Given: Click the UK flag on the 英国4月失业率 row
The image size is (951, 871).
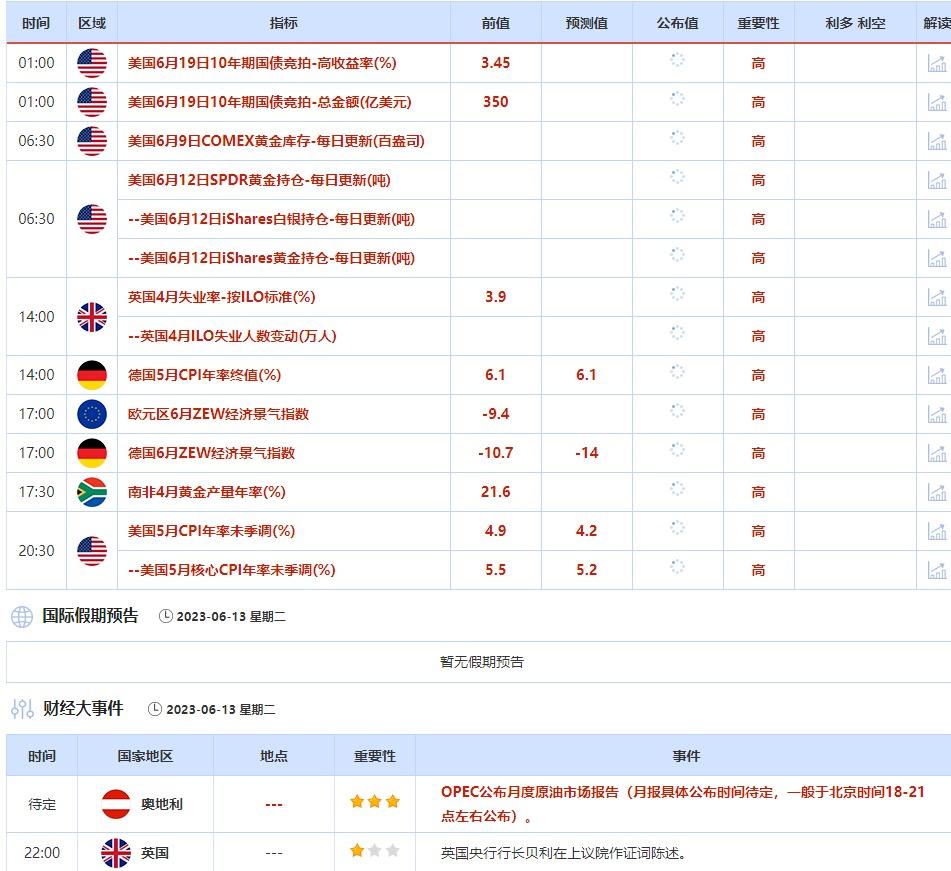Looking at the screenshot, I should point(91,316).
